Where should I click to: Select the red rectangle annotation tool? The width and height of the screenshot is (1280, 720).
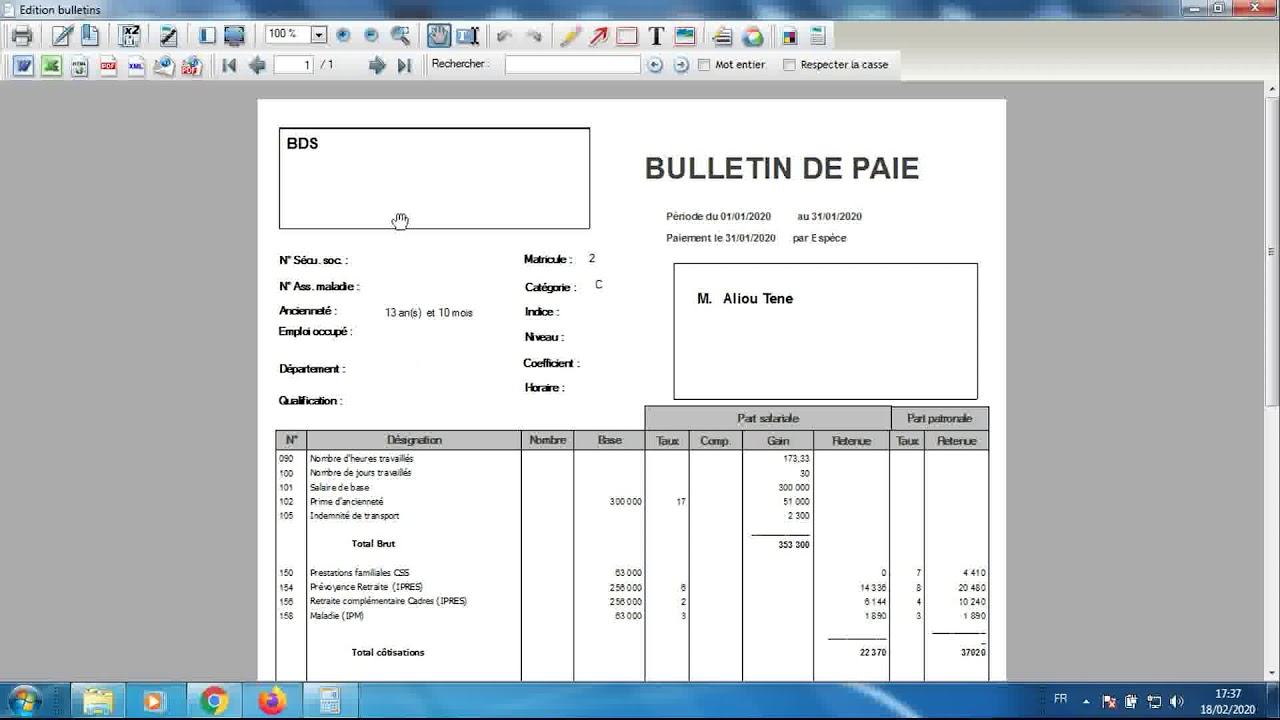[x=627, y=36]
